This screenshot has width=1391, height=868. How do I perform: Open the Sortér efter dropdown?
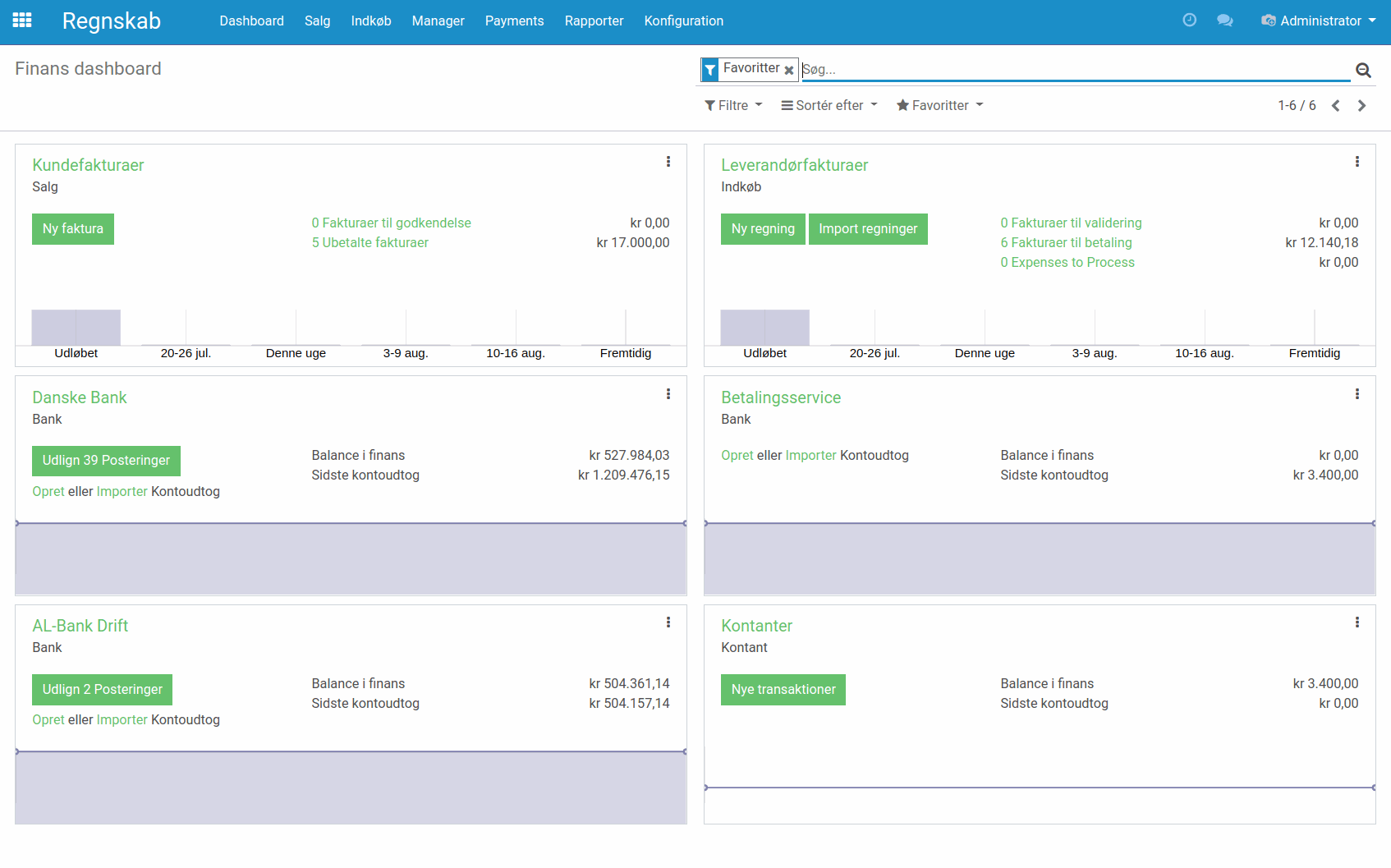click(x=829, y=105)
